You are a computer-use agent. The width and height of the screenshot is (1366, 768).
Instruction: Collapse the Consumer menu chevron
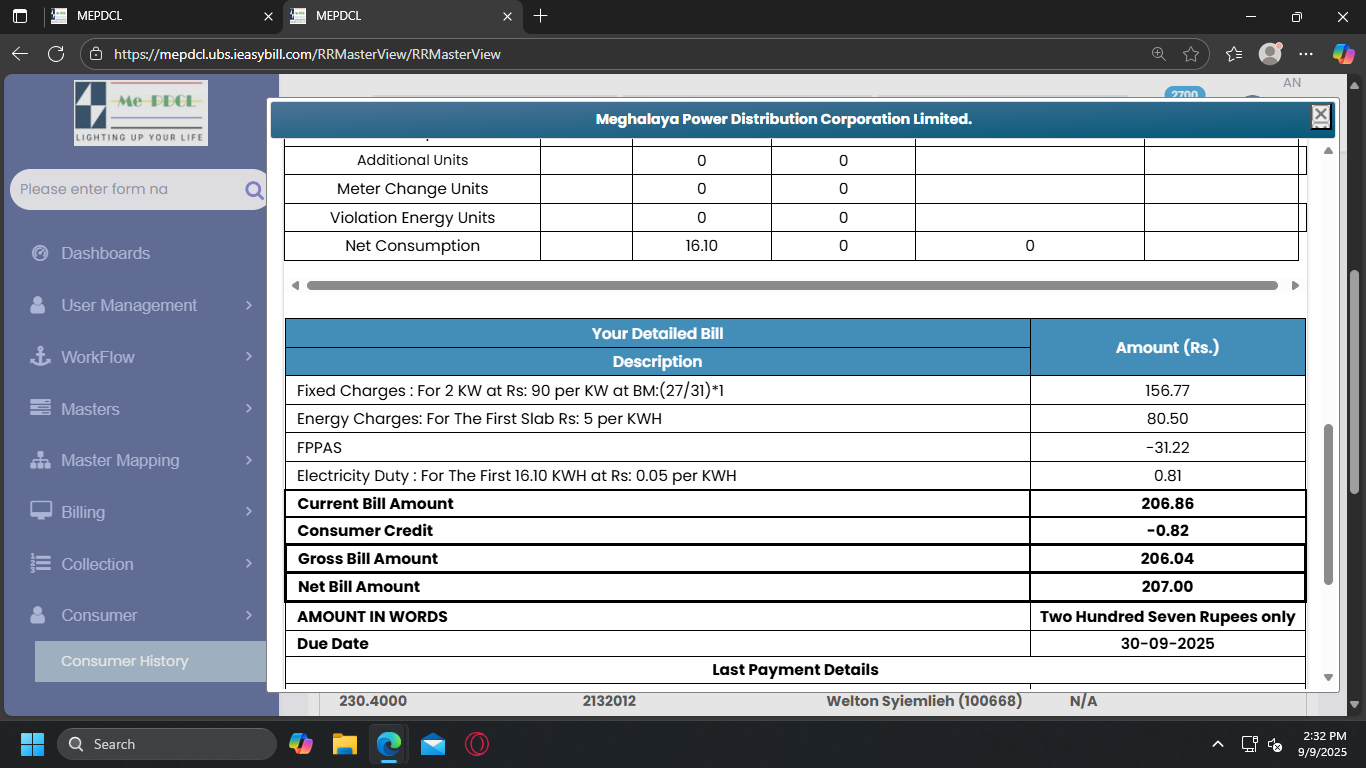pos(249,615)
